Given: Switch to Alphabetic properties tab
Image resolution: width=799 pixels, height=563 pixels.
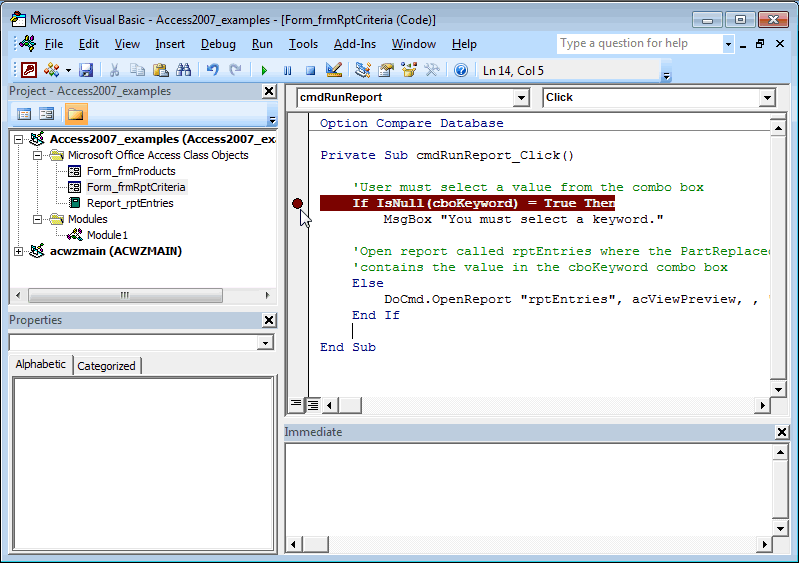Looking at the screenshot, I should point(41,364).
